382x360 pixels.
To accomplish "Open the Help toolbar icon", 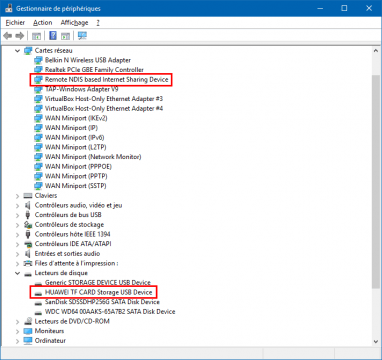I will pyautogui.click(x=53, y=36).
